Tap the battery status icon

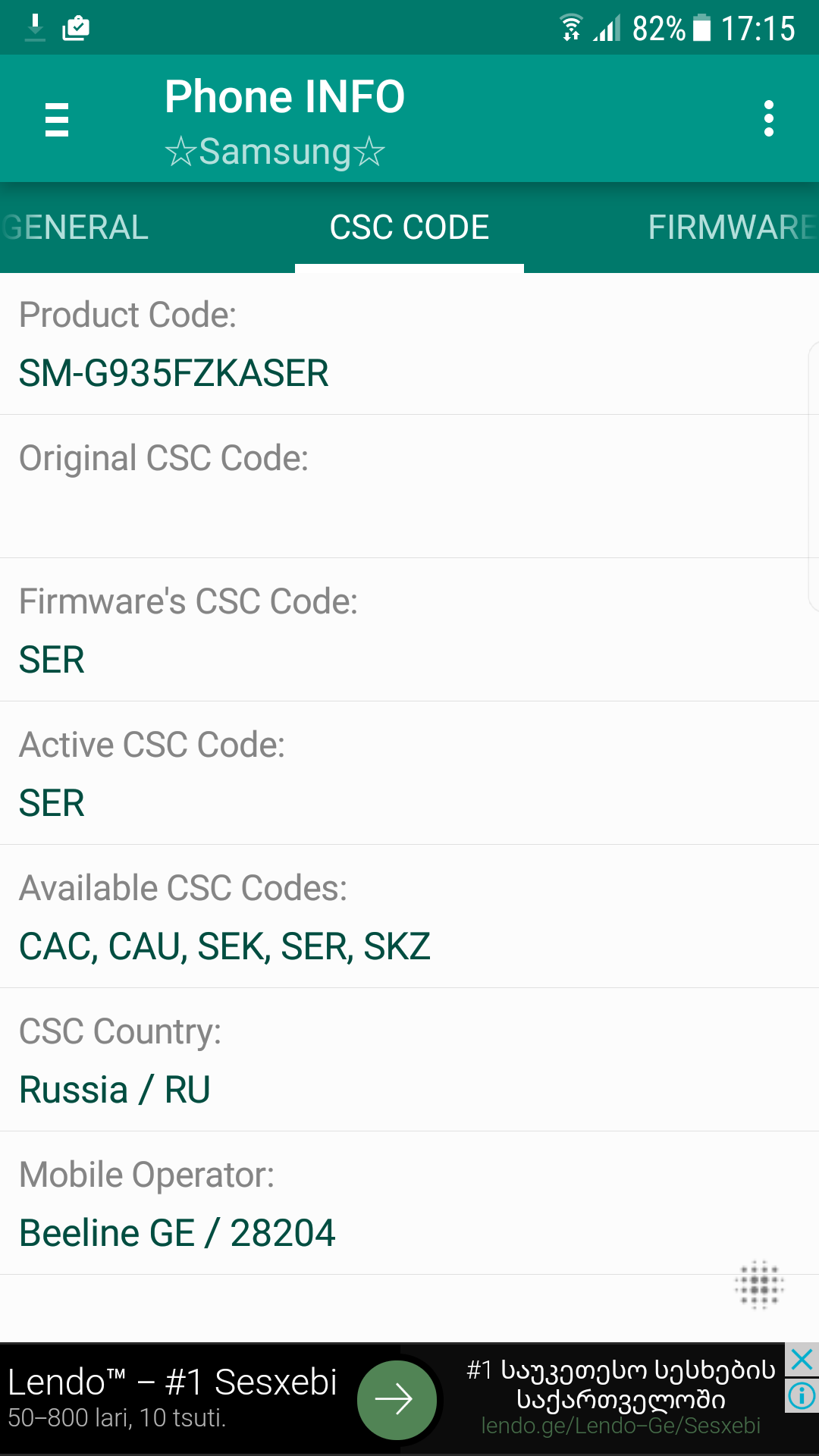coord(702,28)
